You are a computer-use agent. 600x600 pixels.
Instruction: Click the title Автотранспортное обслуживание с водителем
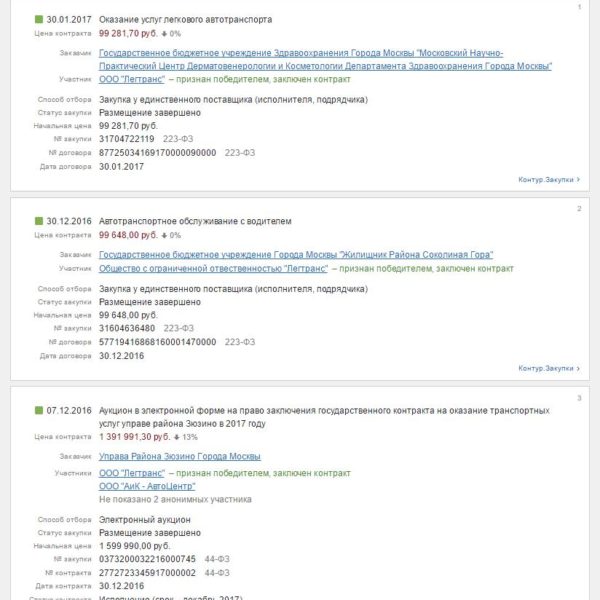195,221
